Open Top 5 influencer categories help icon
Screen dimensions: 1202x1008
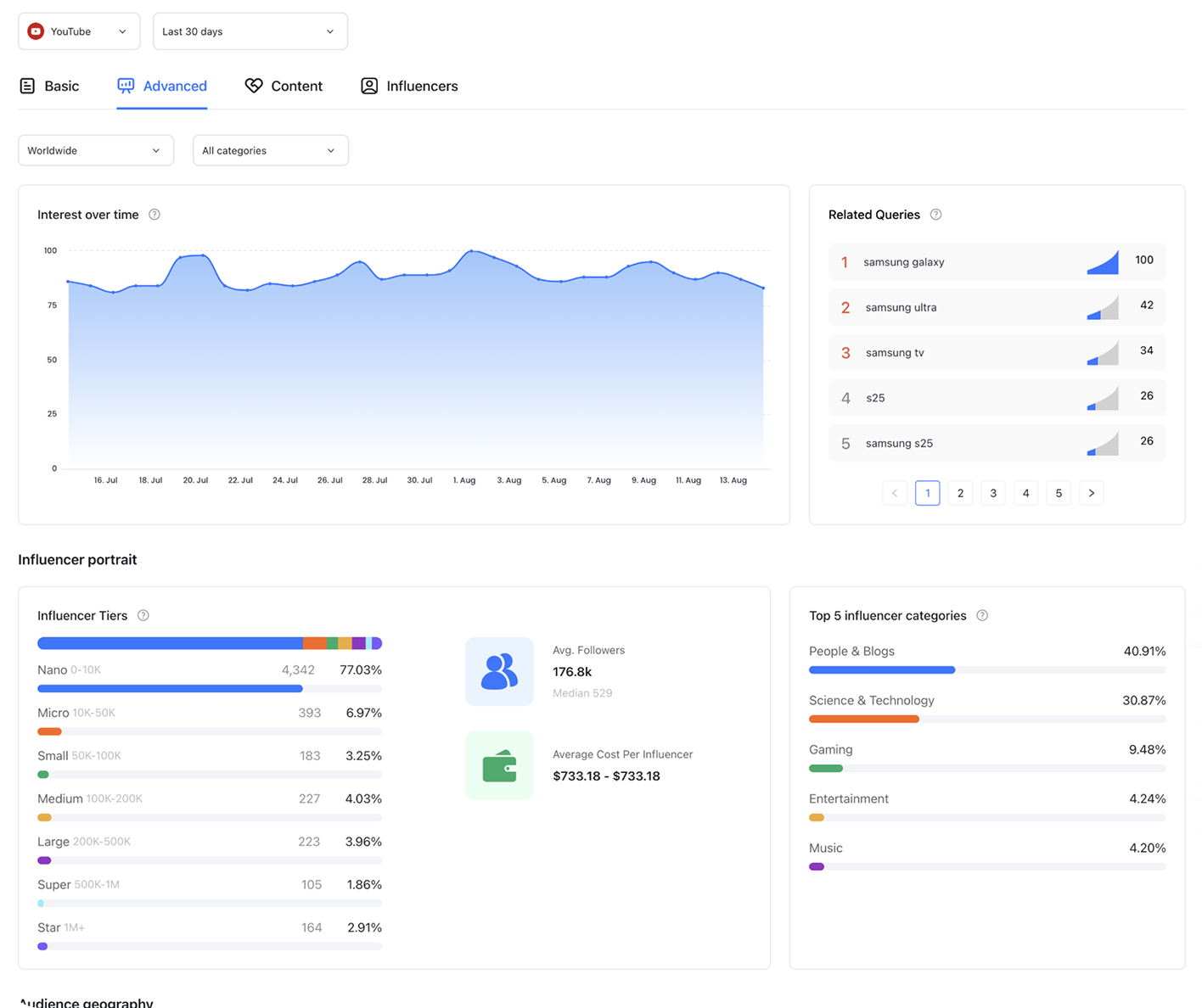pos(982,616)
